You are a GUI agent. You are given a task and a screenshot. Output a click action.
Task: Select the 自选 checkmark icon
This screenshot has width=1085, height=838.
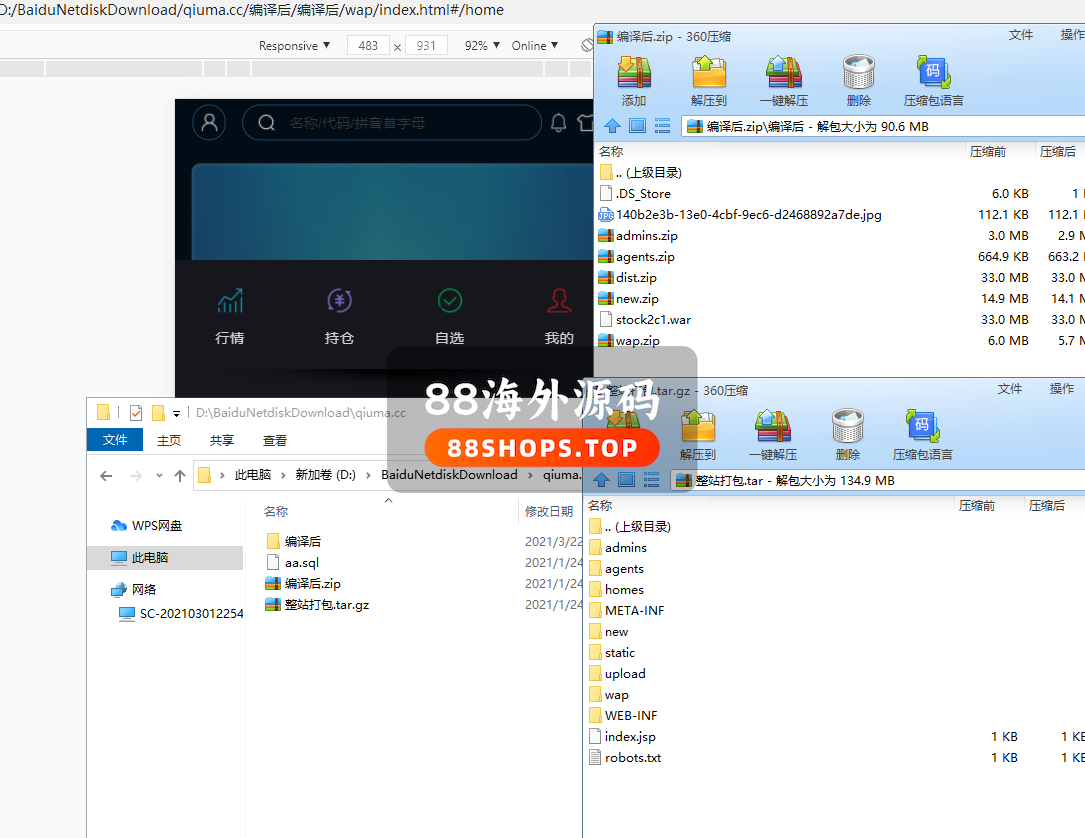(x=449, y=301)
